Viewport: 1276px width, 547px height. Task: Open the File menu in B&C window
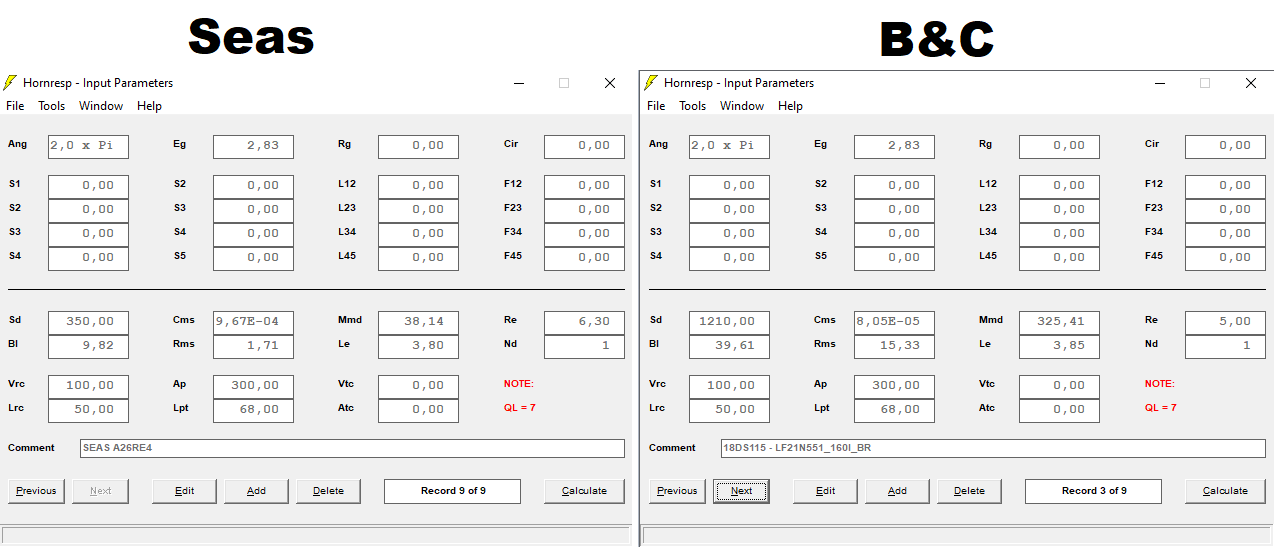coord(656,106)
